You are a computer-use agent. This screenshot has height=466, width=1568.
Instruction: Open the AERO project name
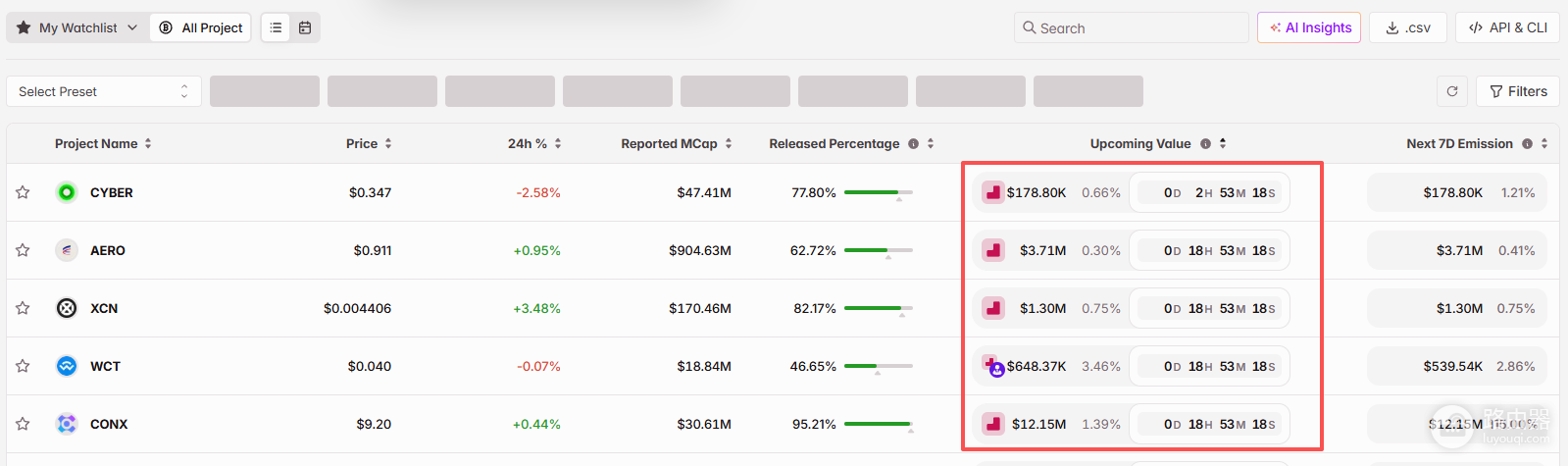coord(108,250)
